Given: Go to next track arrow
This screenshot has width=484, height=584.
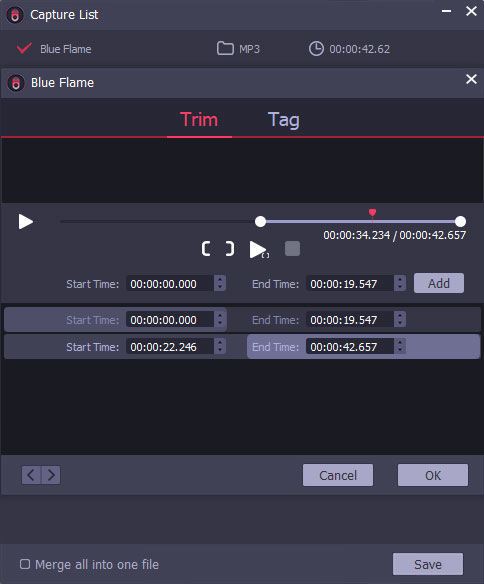Looking at the screenshot, I should point(51,475).
